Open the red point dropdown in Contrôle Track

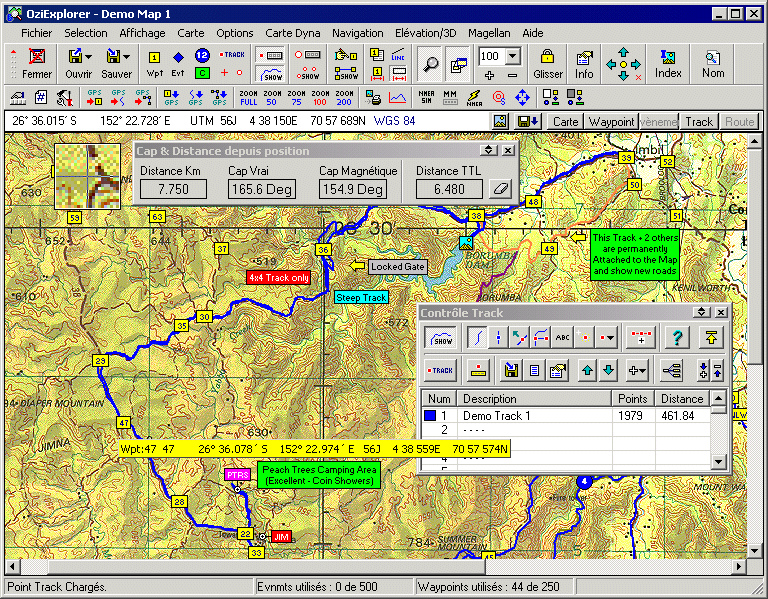click(607, 337)
